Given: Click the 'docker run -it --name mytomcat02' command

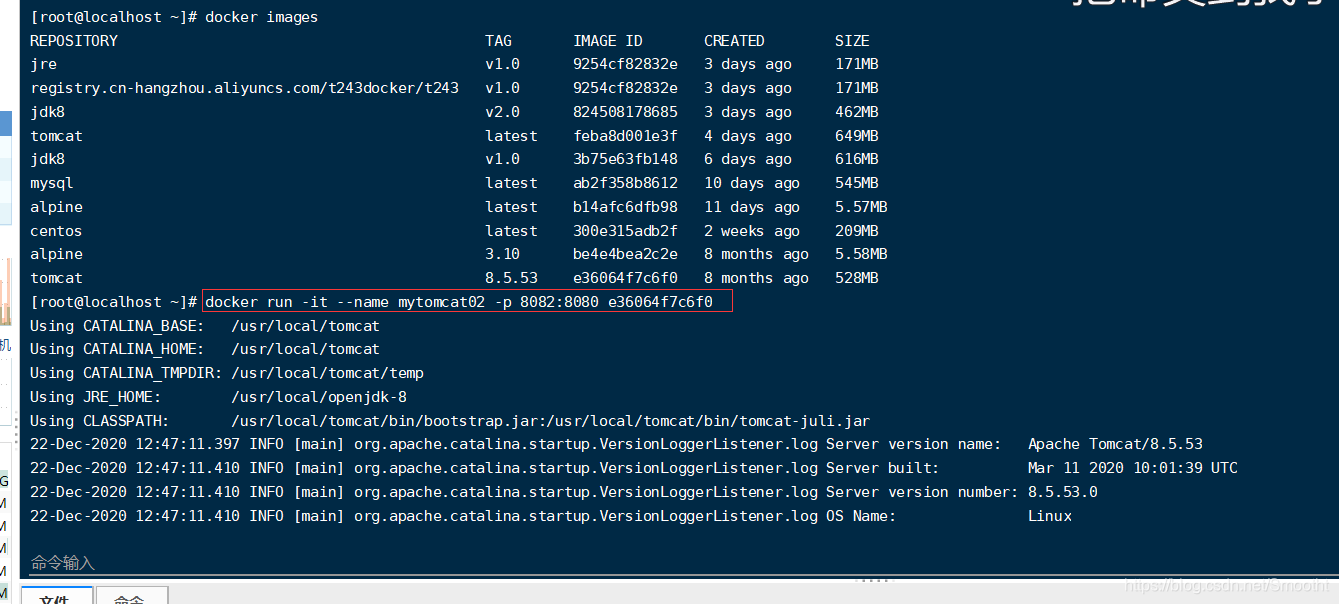Looking at the screenshot, I should tap(459, 302).
